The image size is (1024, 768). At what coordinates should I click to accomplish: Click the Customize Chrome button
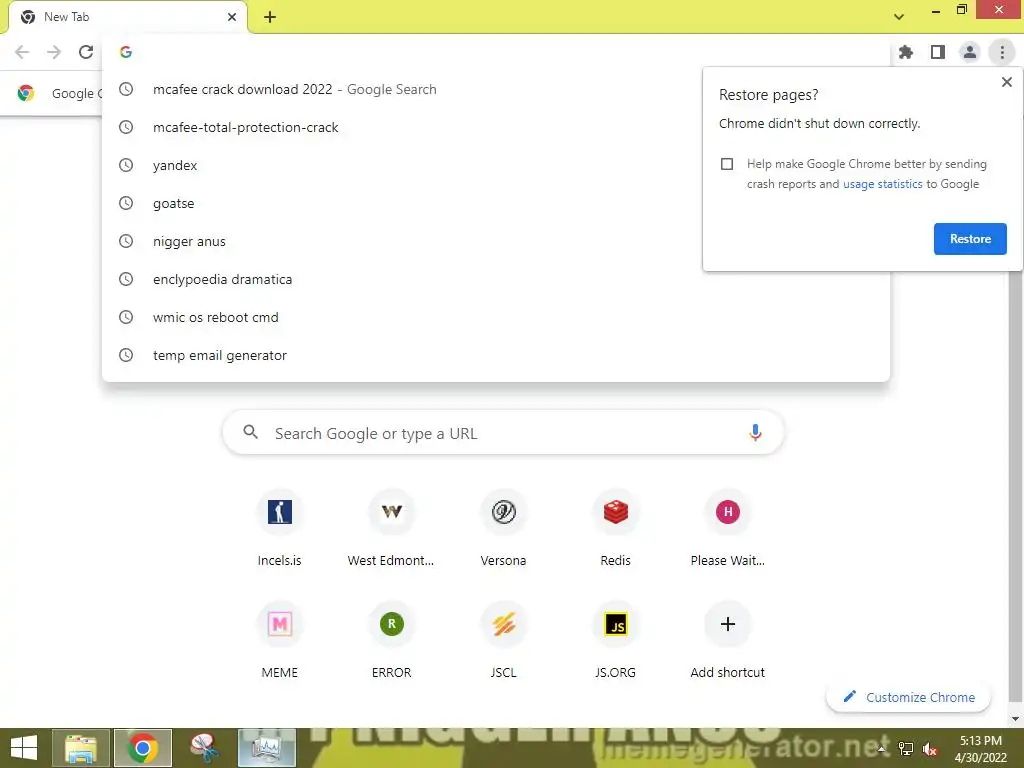point(908,697)
